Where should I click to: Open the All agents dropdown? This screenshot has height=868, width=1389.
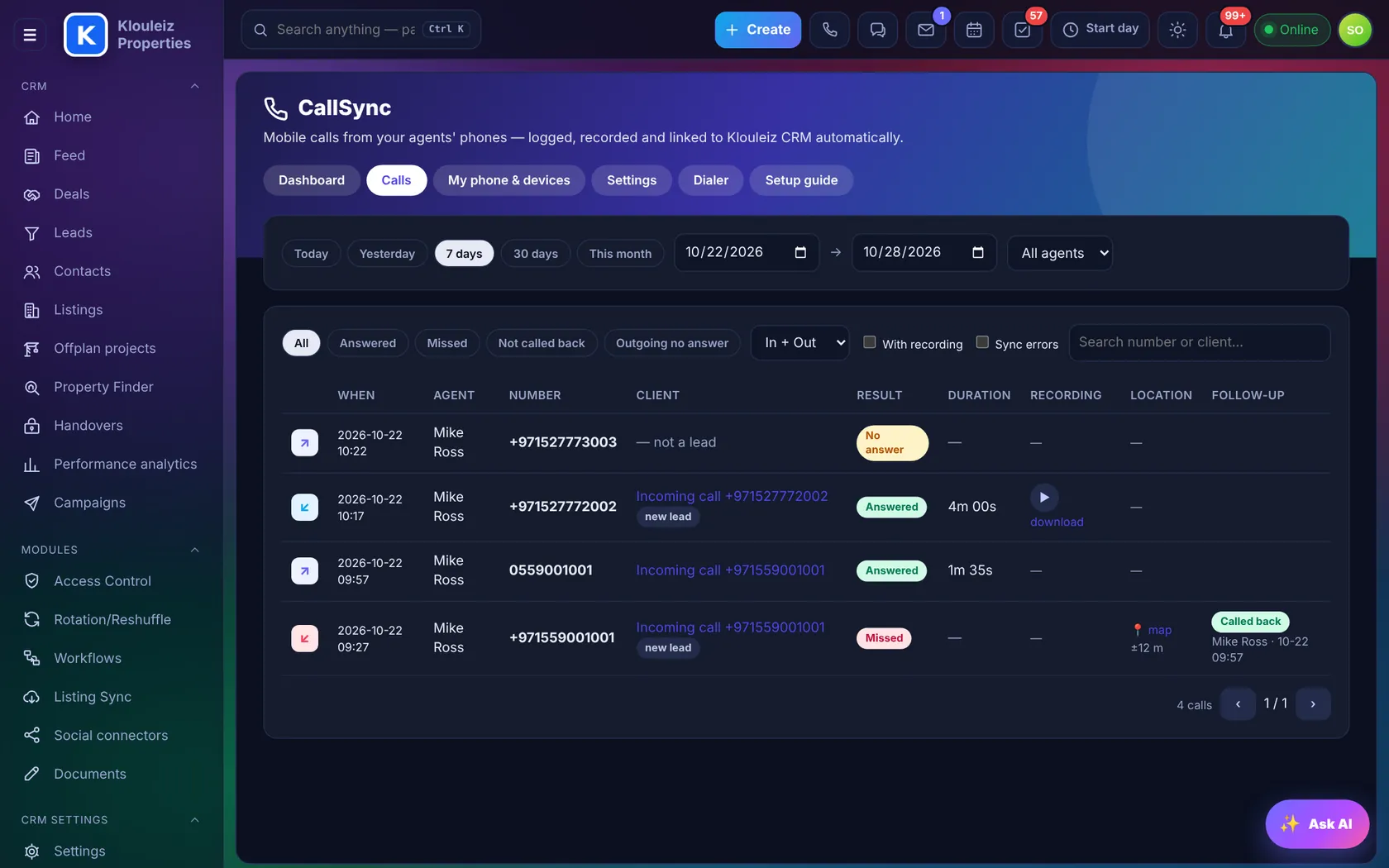pos(1060,253)
